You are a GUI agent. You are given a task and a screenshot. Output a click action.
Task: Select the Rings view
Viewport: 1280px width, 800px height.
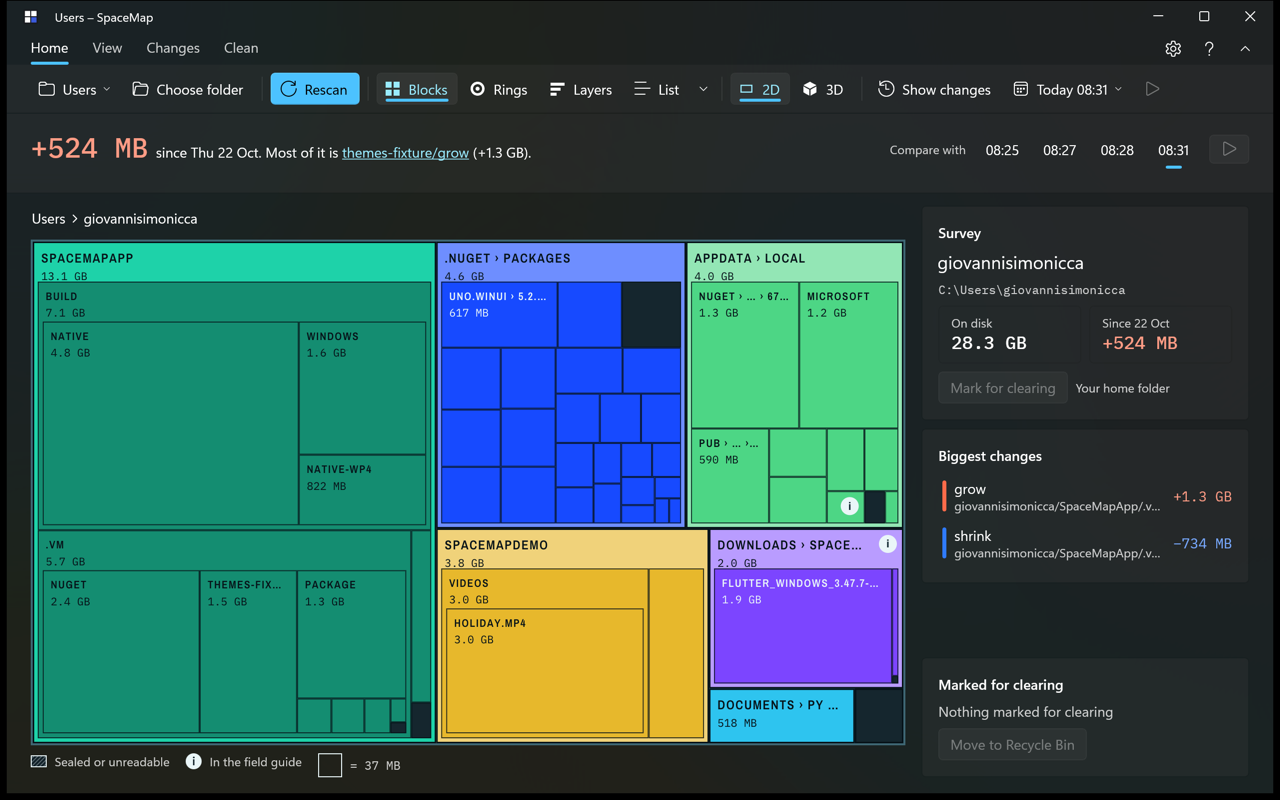click(x=499, y=89)
